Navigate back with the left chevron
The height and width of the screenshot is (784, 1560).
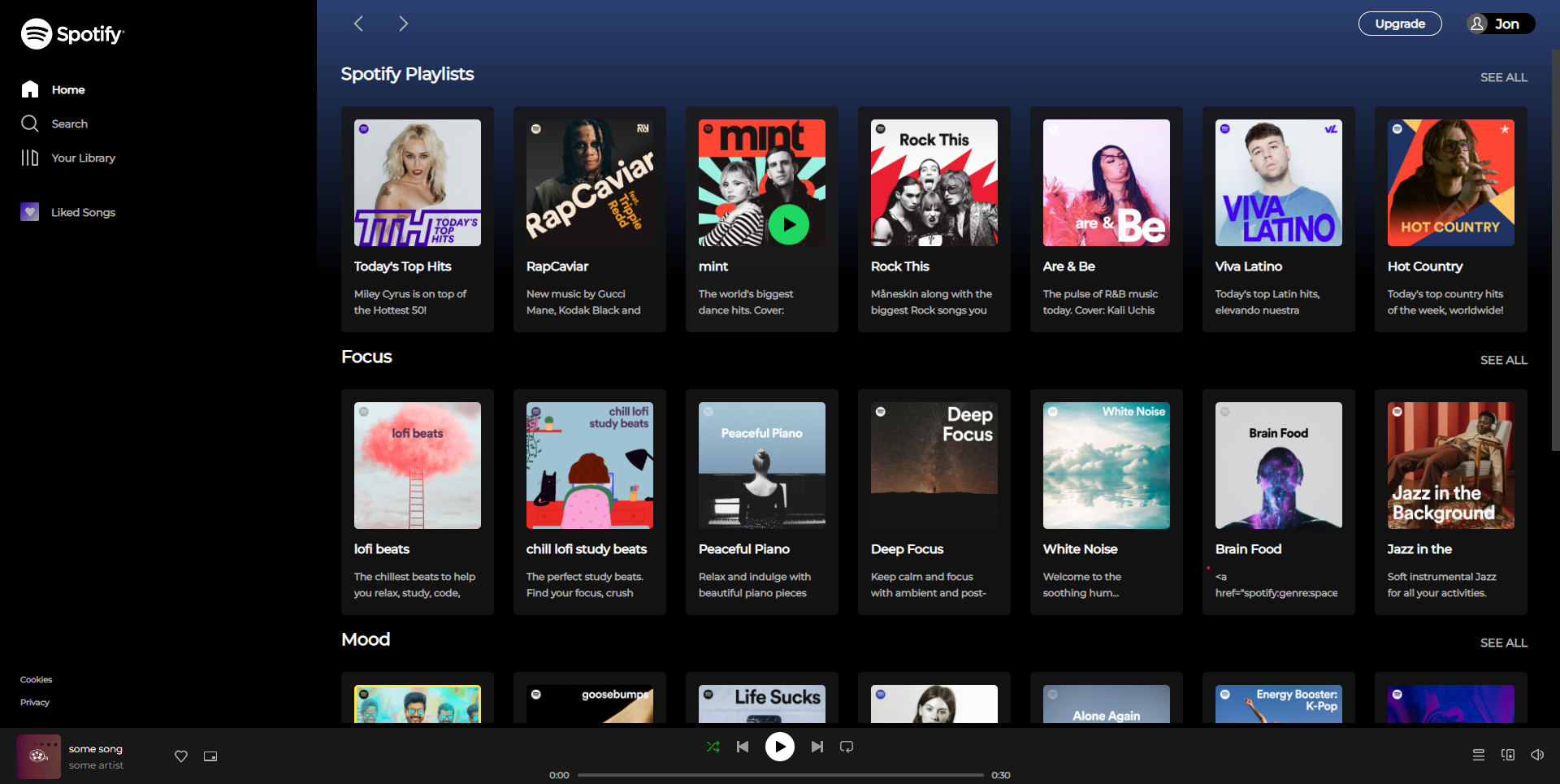click(x=358, y=24)
